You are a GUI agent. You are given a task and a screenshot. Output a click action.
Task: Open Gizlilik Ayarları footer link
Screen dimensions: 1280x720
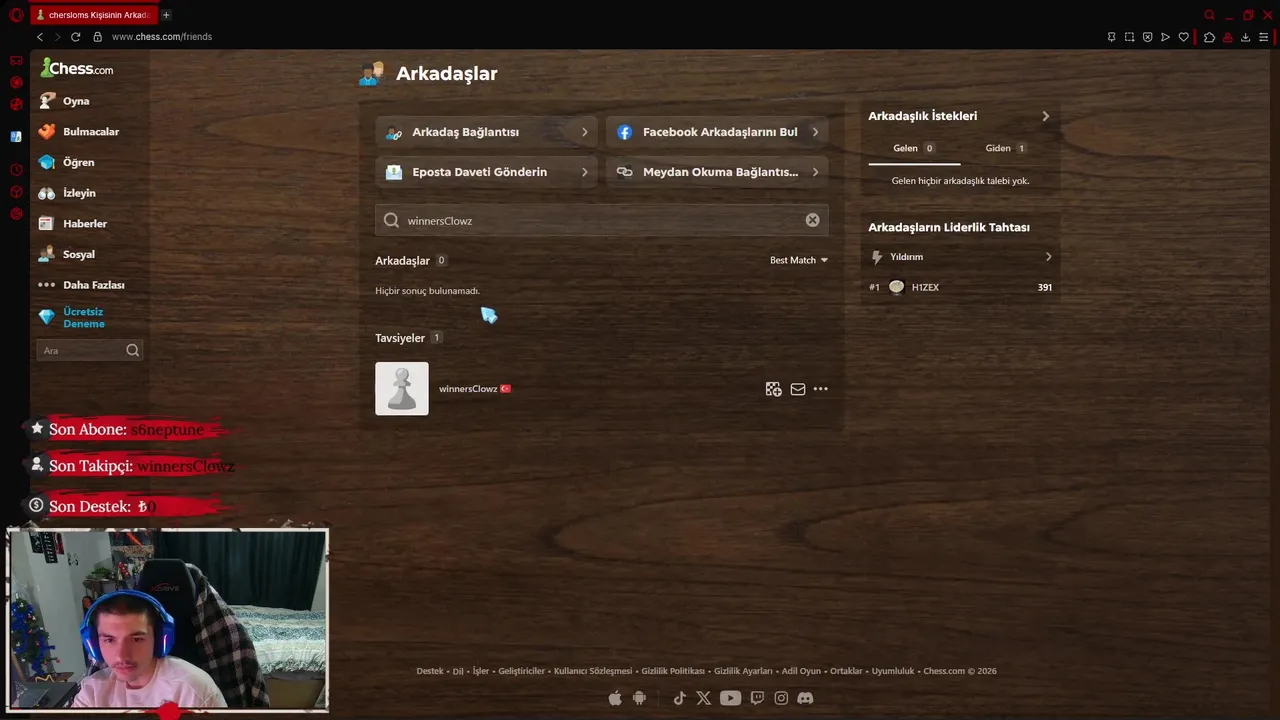point(743,671)
